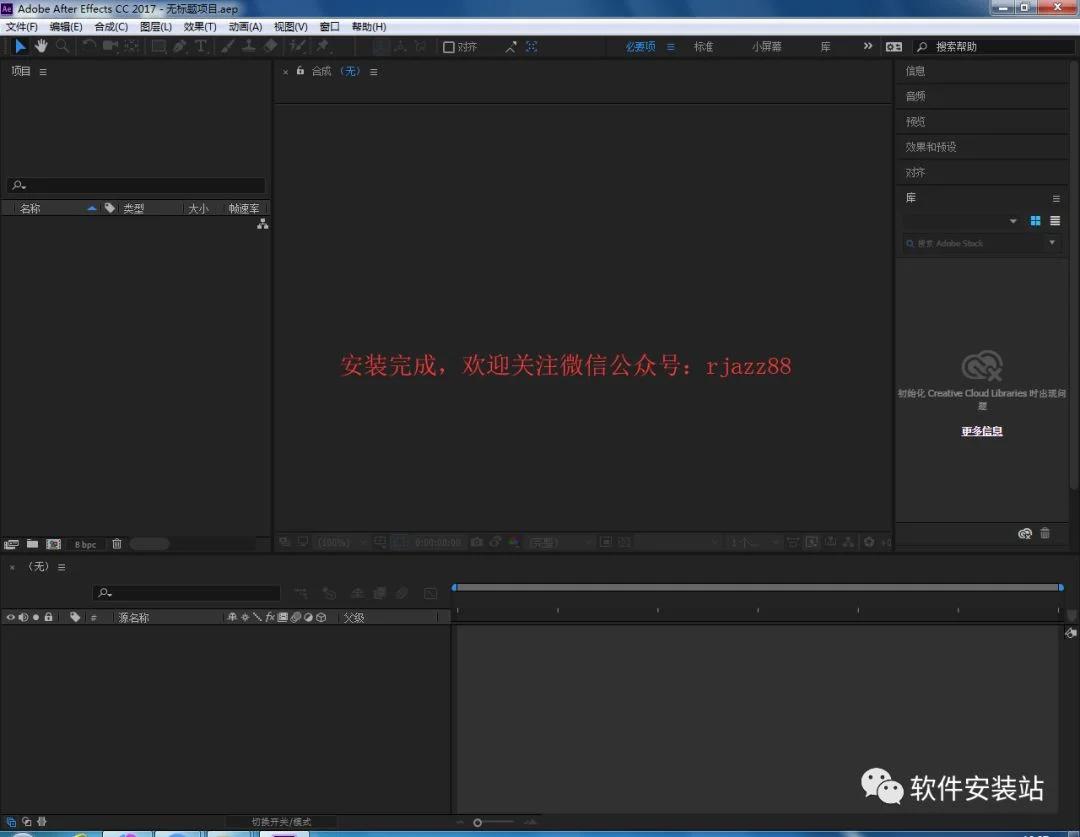Switch to the 标准 workspace
Viewport: 1080px width, 837px height.
[x=703, y=47]
